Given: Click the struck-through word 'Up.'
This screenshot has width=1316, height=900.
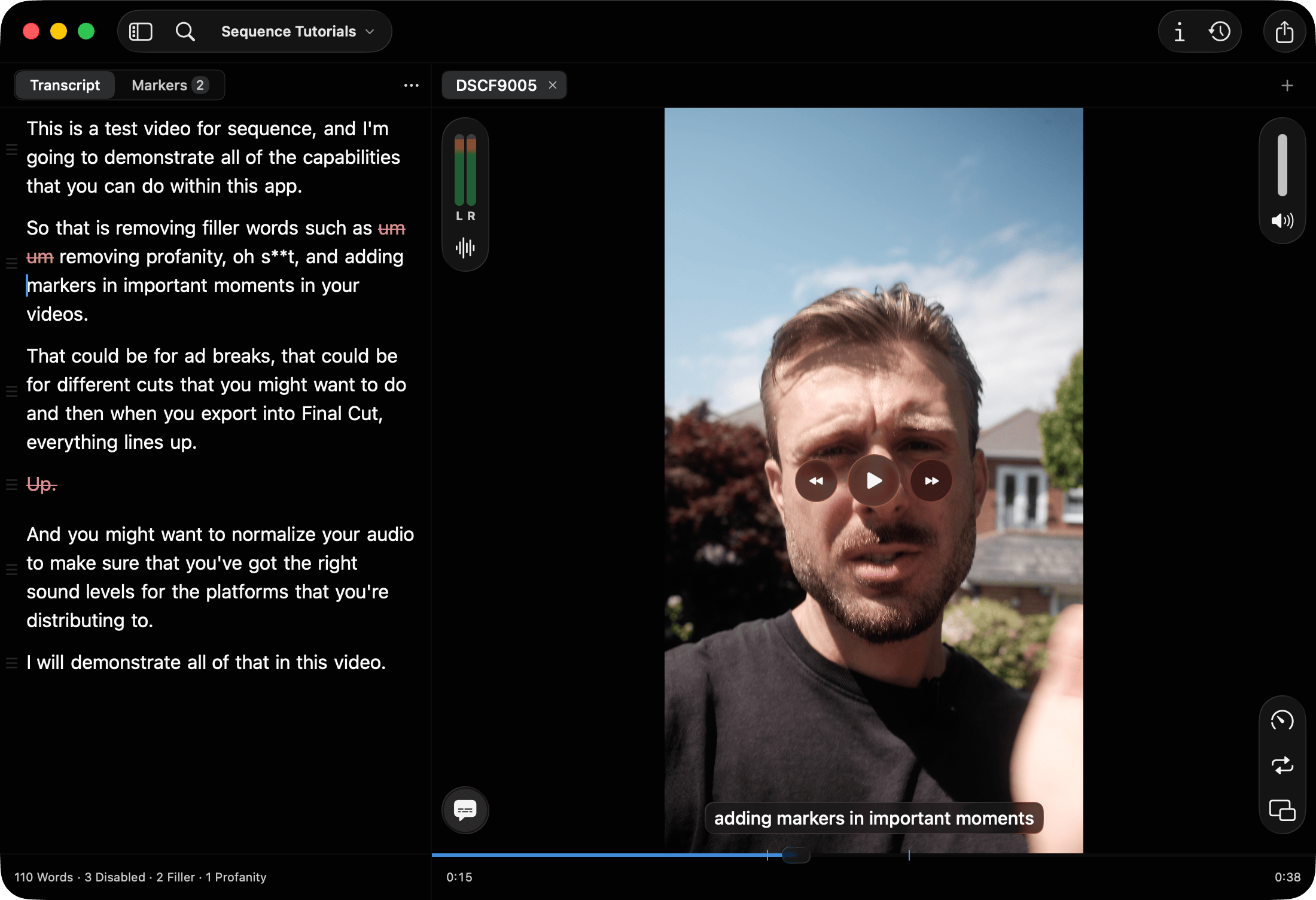Looking at the screenshot, I should point(42,484).
